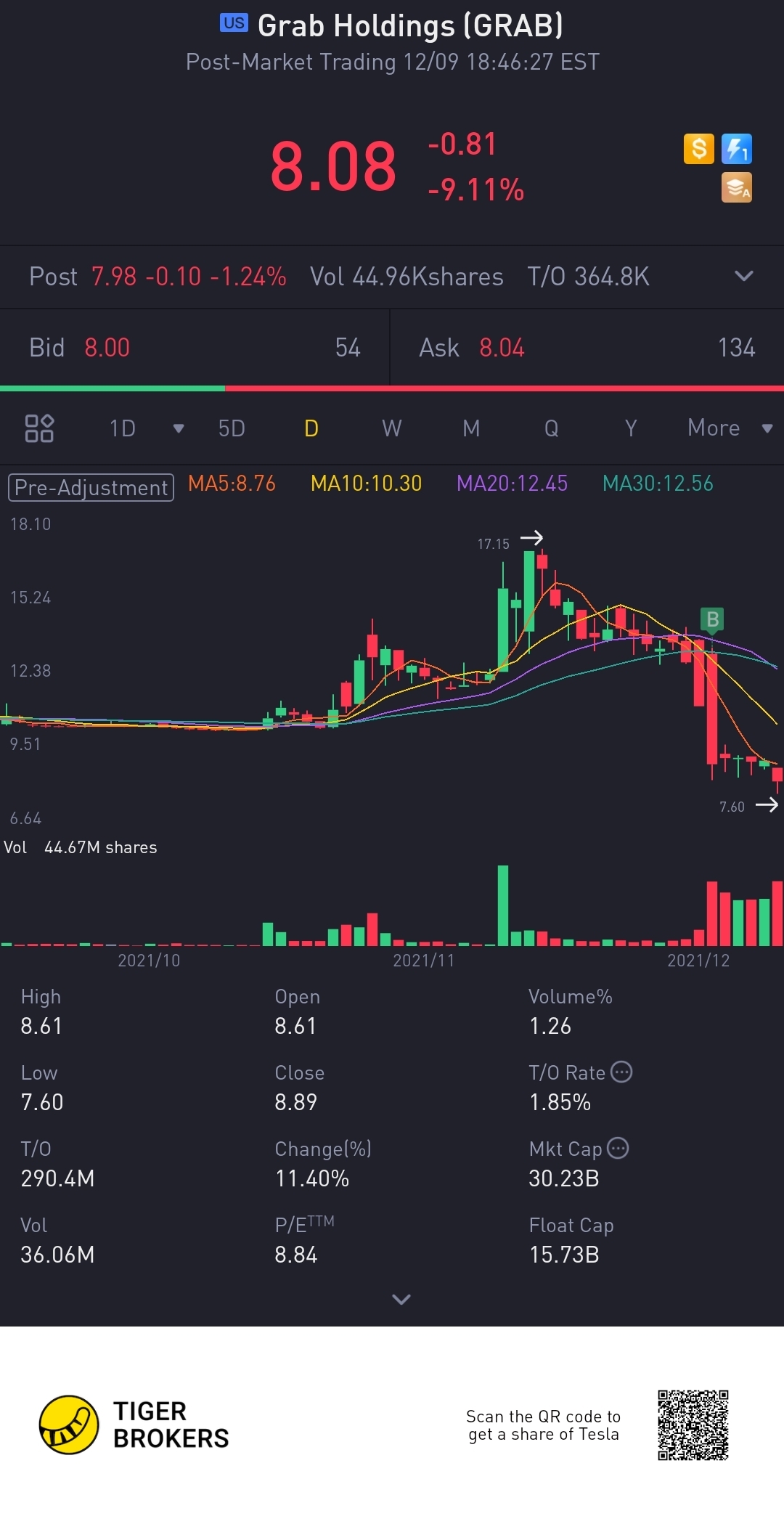Tap the 17.15 high marker on chart

point(510,542)
